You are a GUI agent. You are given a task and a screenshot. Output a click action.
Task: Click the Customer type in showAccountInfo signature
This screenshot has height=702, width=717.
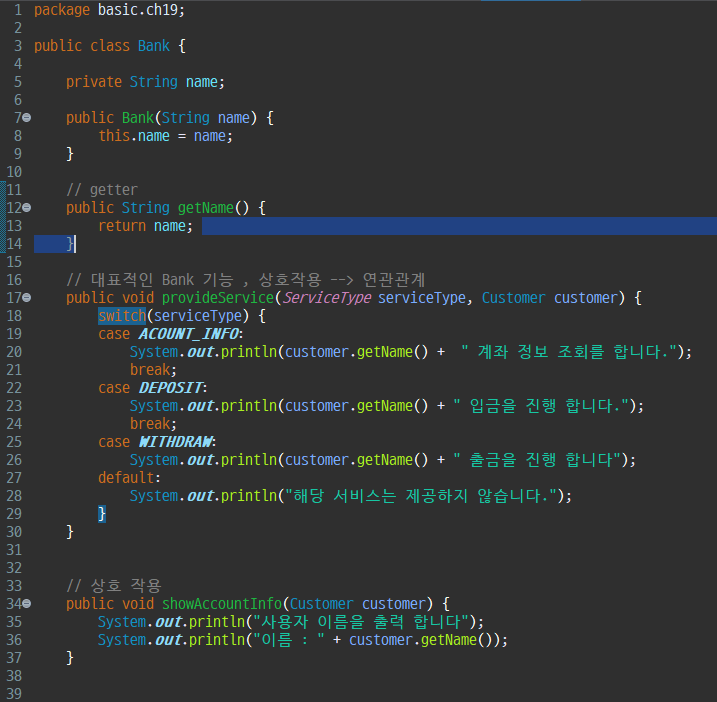pyautogui.click(x=321, y=604)
